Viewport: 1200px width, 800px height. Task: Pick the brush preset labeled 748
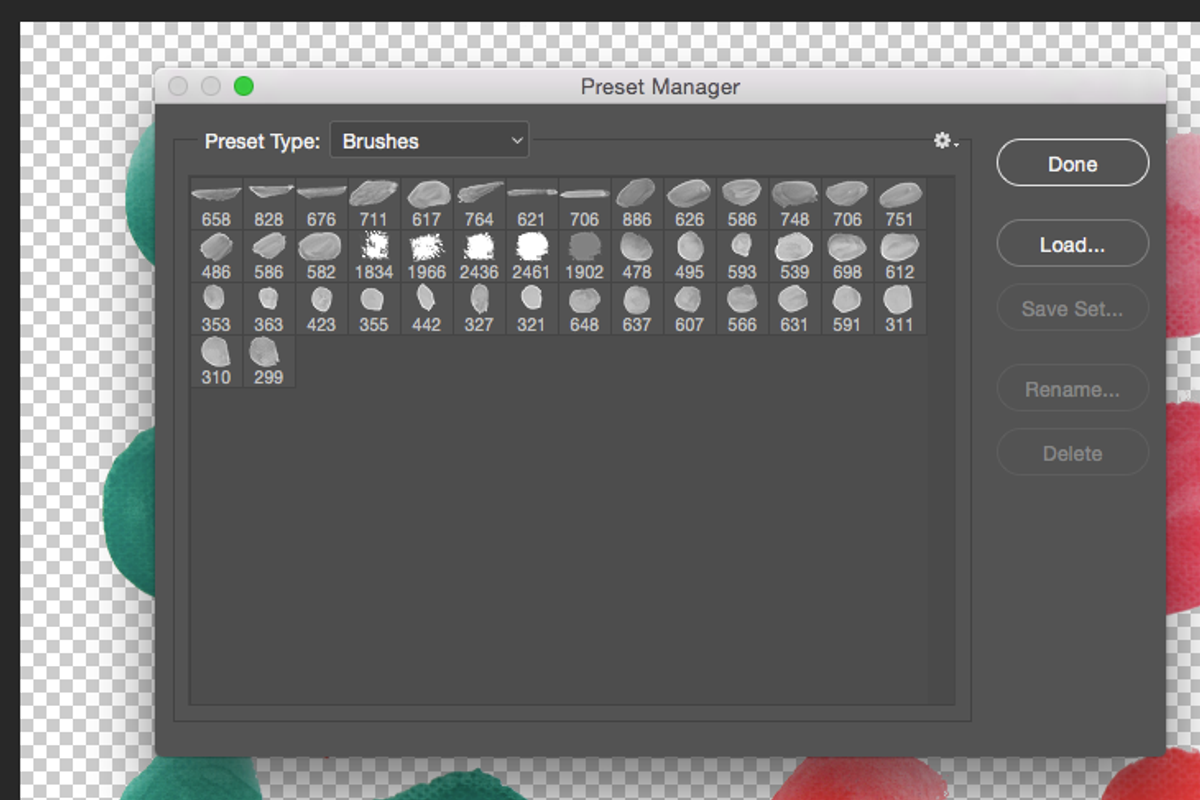click(x=795, y=204)
